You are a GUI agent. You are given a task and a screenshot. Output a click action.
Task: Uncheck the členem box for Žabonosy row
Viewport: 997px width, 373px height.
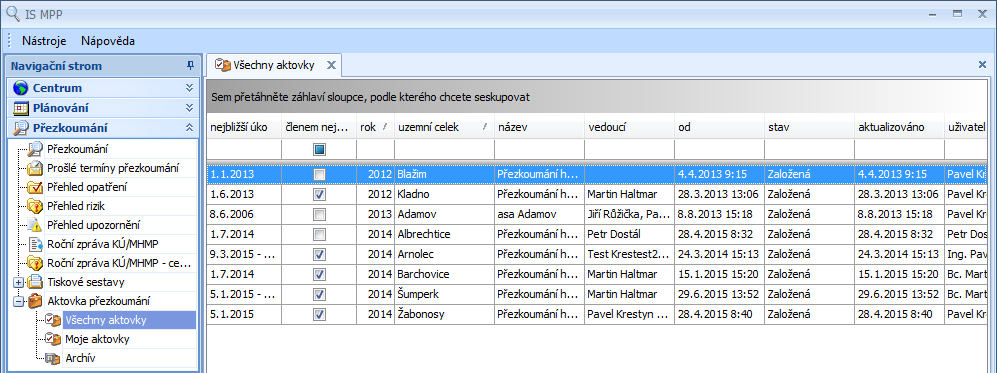tap(319, 315)
